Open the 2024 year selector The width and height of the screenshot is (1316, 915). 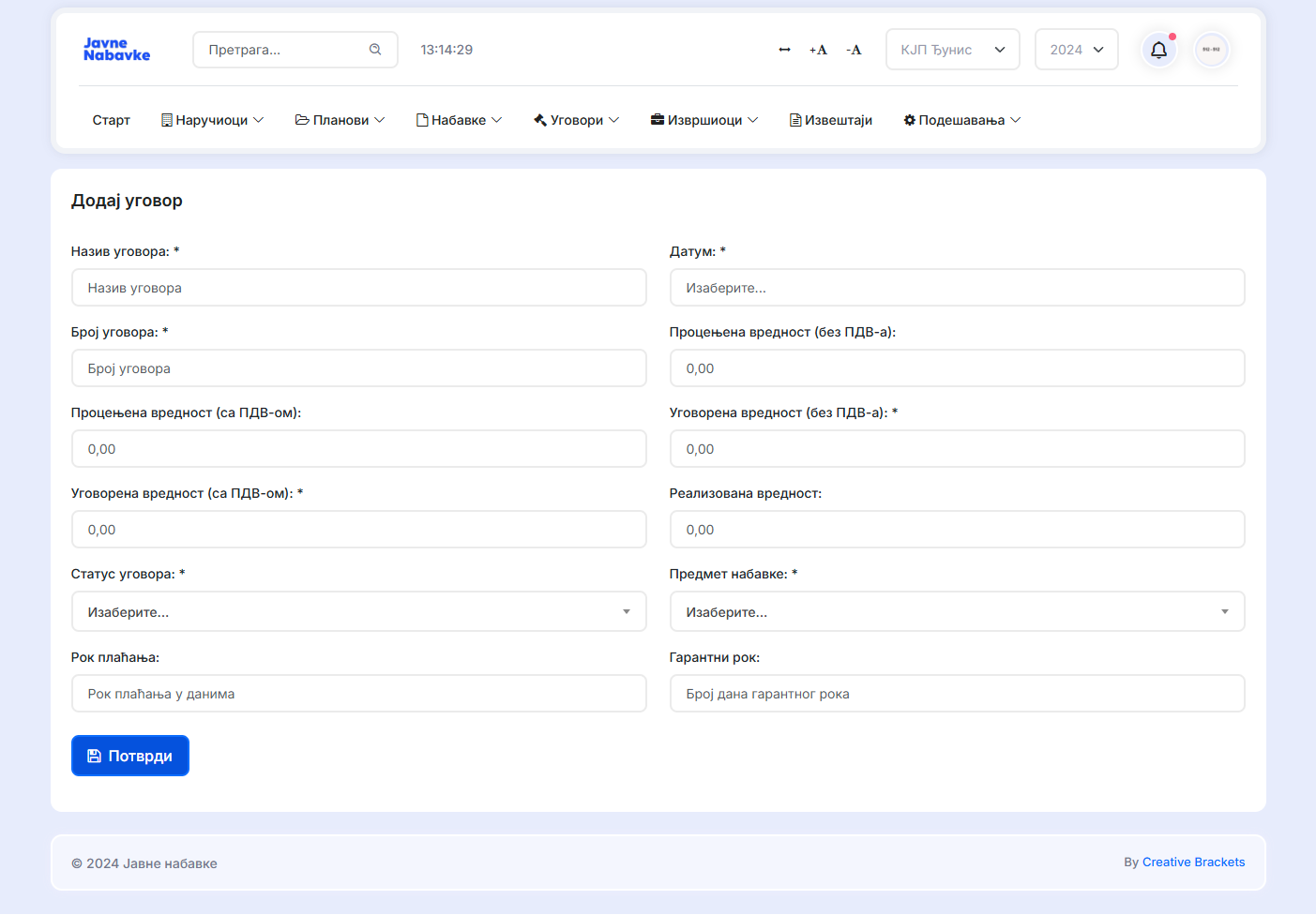1076,50
